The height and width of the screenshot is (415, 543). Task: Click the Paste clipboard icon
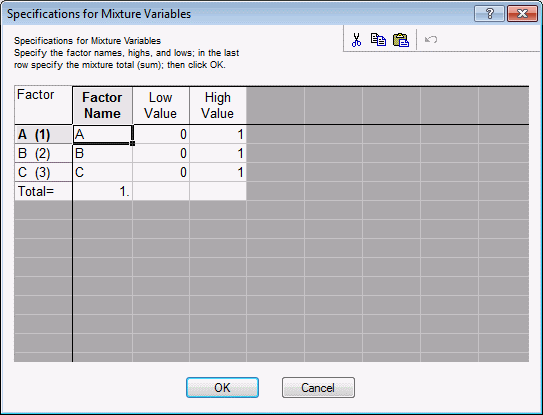[401, 40]
